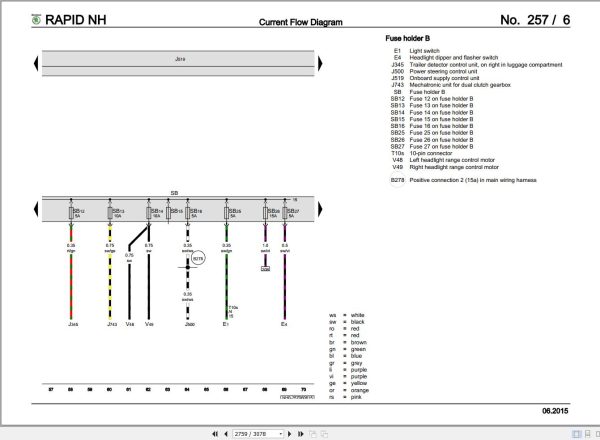Image resolution: width=600 pixels, height=440 pixels.
Task: Click the J345 label under red-green wire
Action: 73,324
